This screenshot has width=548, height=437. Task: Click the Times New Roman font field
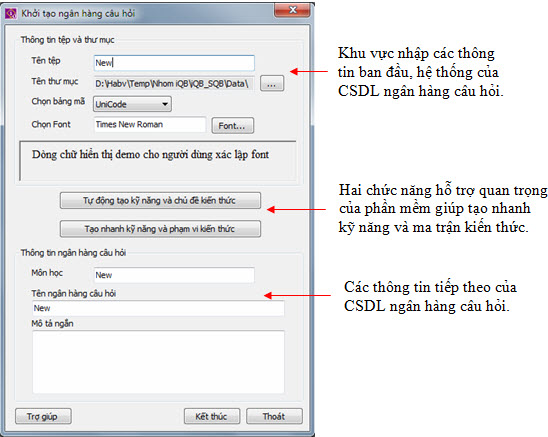(150, 125)
